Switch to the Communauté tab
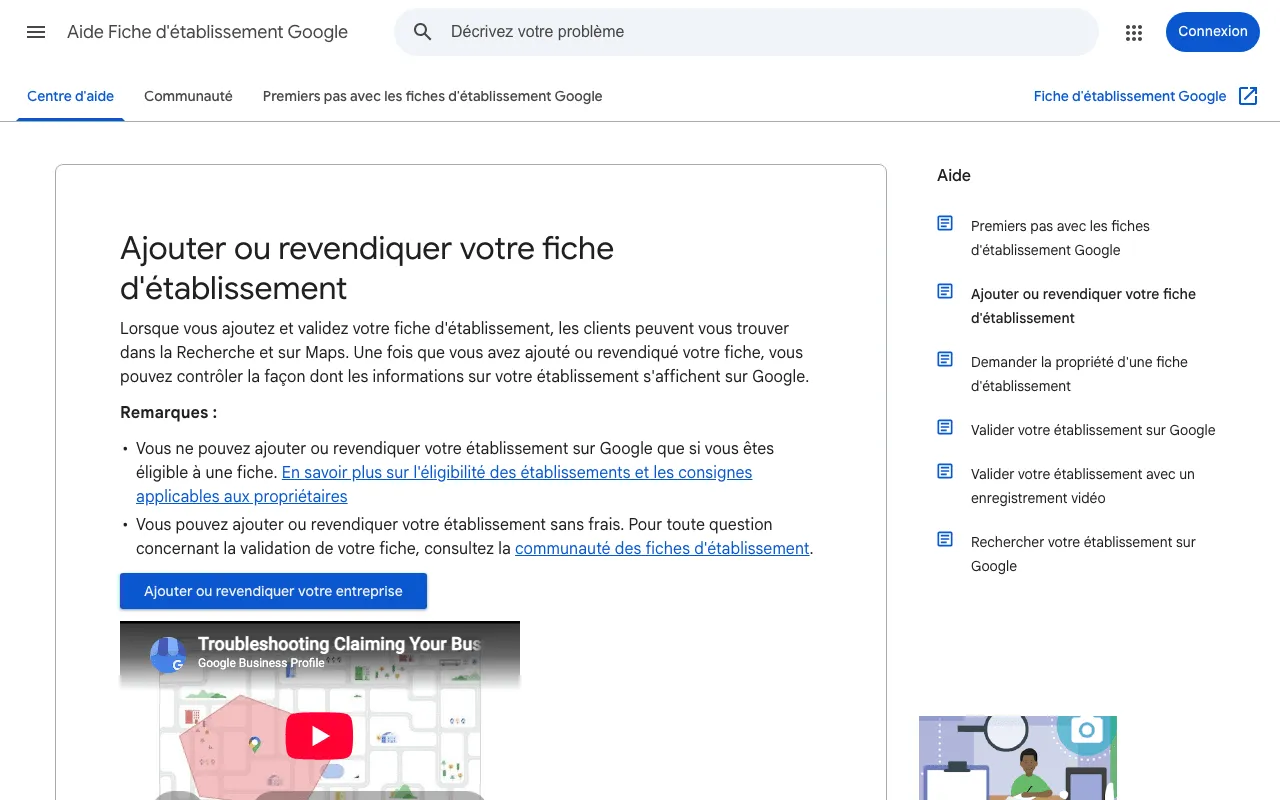 click(x=188, y=96)
